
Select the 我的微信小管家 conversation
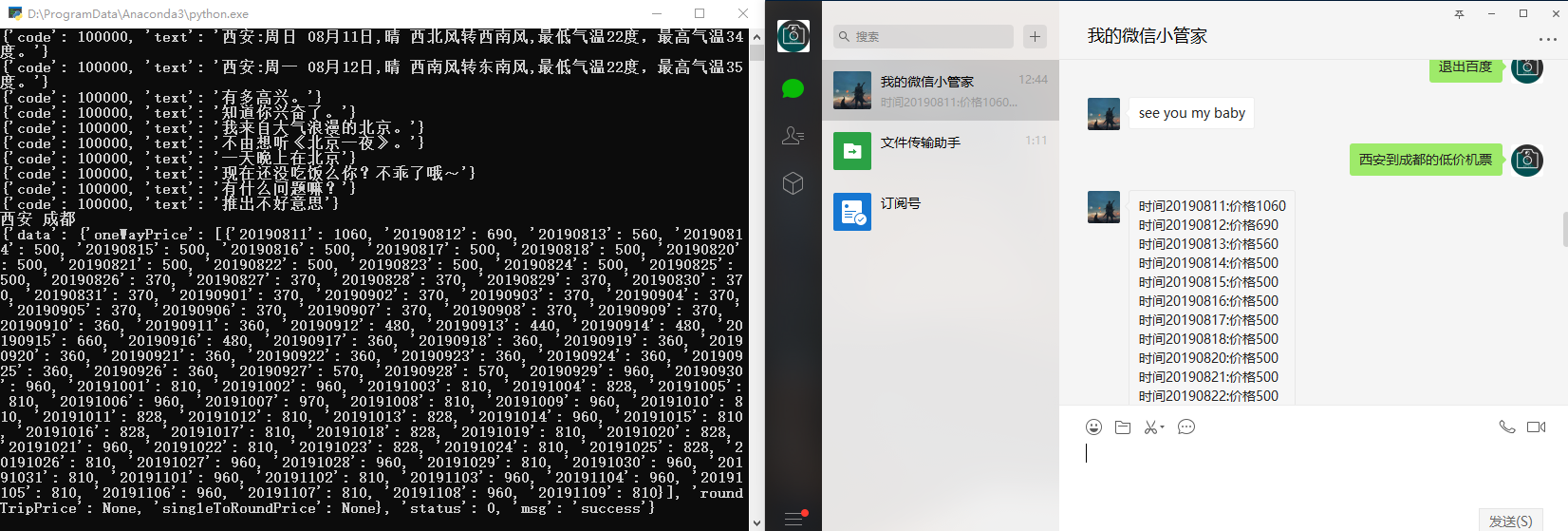tap(941, 90)
